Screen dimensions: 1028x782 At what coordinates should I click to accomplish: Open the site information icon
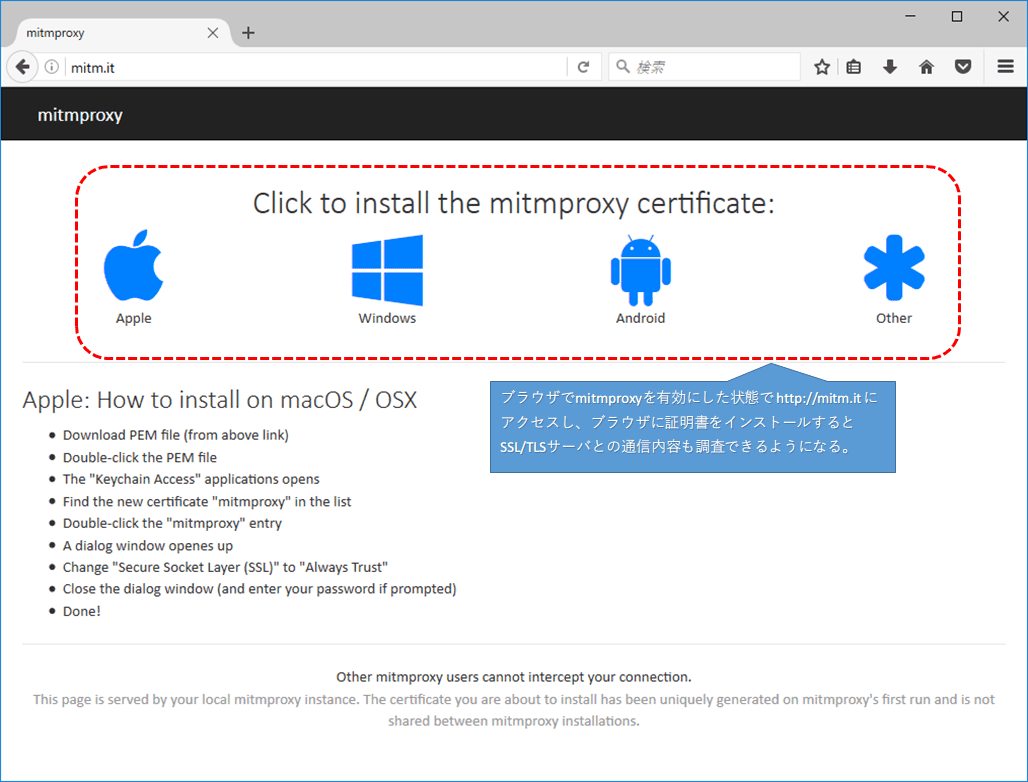coord(52,67)
